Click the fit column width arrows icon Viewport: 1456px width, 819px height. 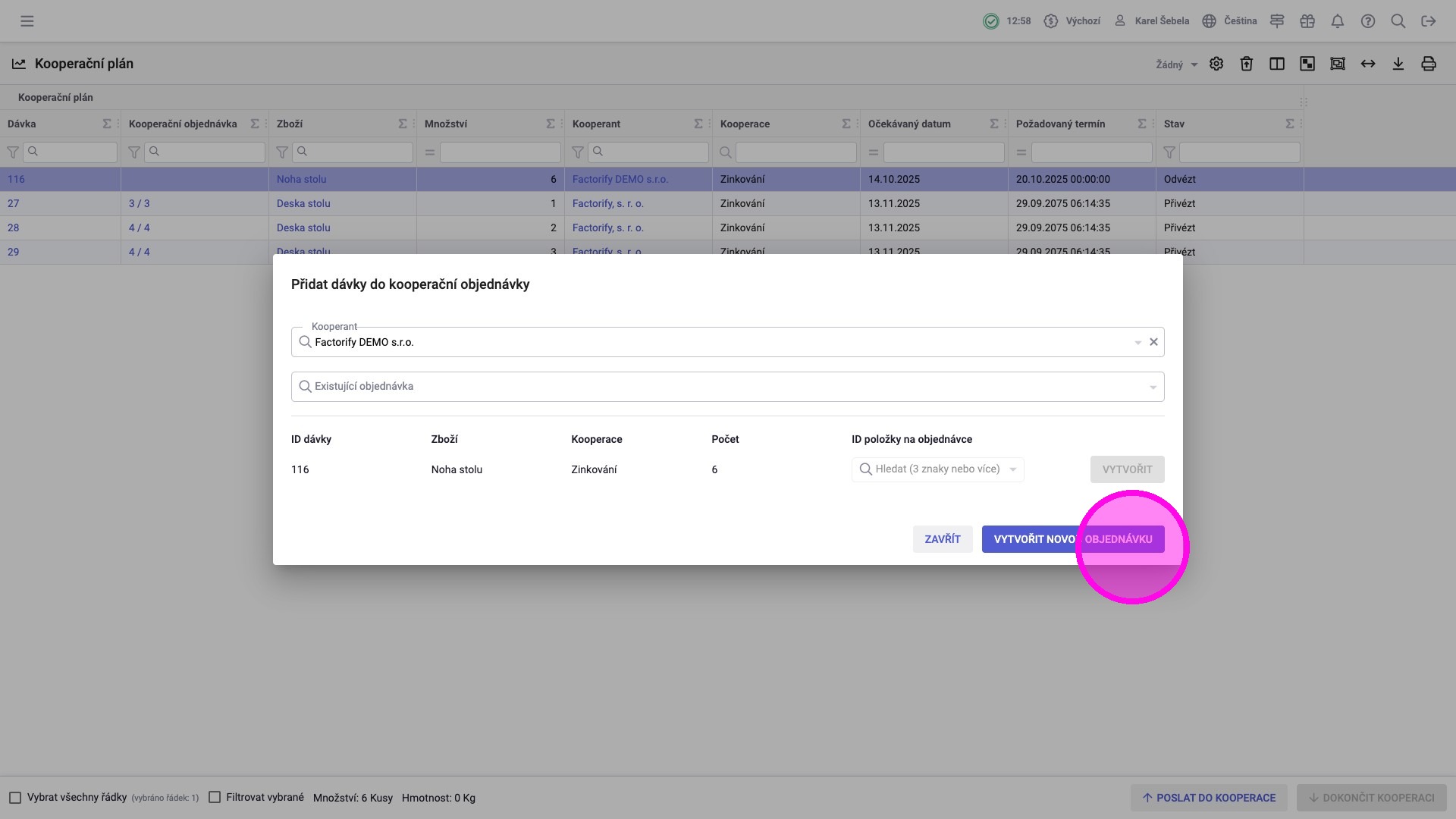tap(1368, 64)
